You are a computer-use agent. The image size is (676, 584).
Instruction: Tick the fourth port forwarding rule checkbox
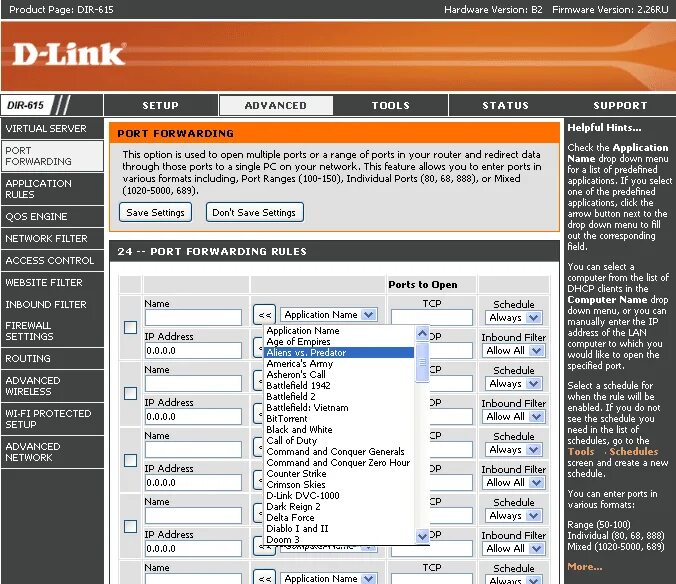tap(130, 526)
